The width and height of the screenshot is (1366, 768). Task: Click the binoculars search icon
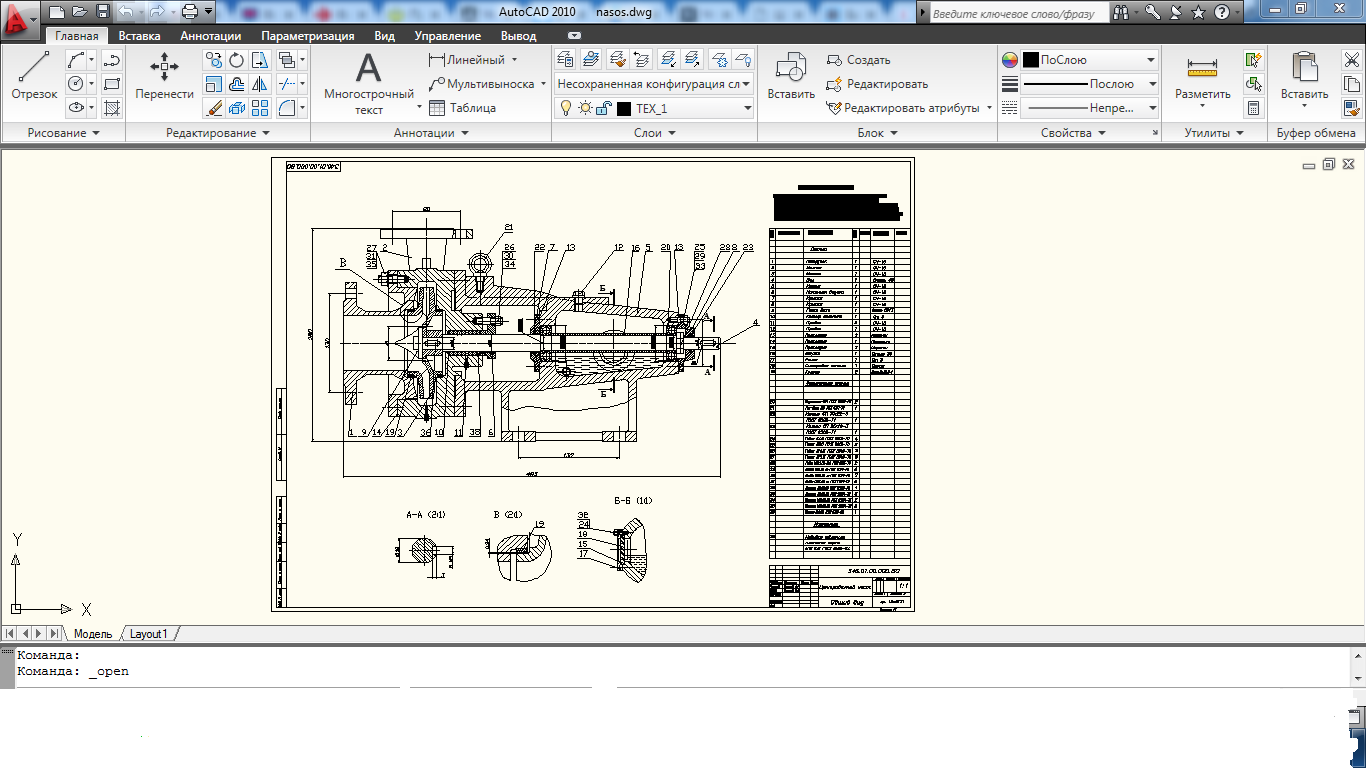[x=1122, y=13]
